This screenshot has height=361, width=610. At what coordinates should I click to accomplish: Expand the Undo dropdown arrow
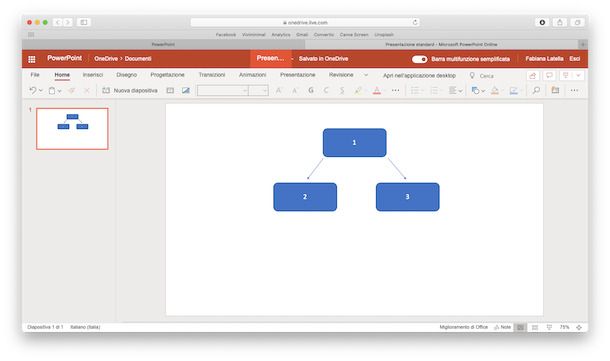[x=40, y=91]
